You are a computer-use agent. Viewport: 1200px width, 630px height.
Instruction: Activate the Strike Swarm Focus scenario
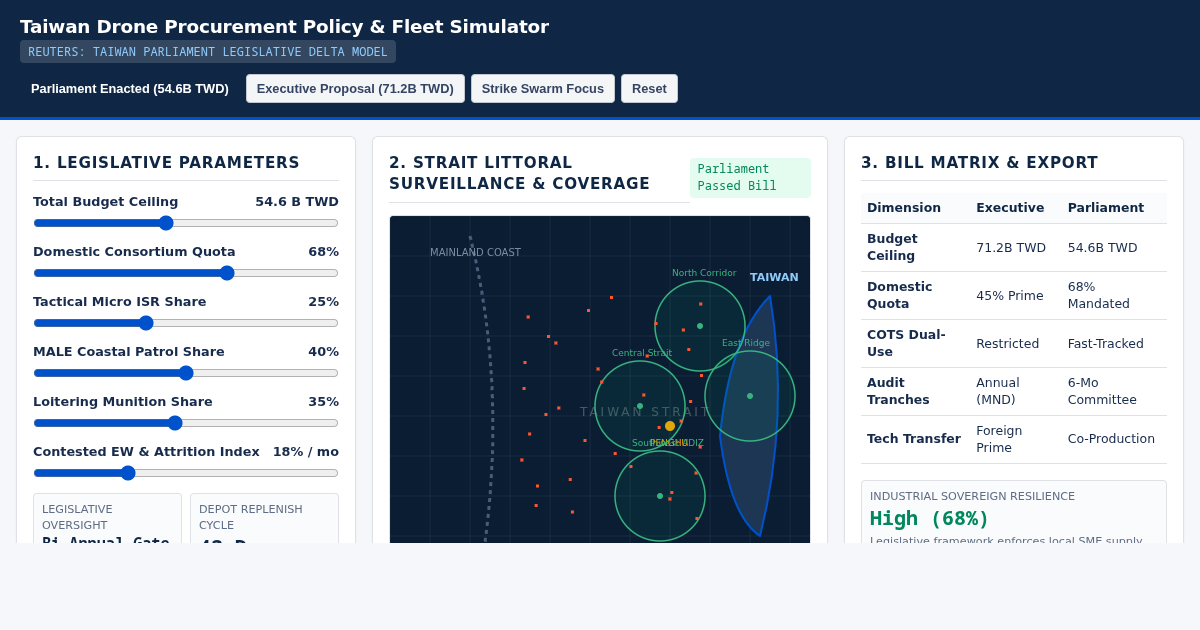pos(543,88)
